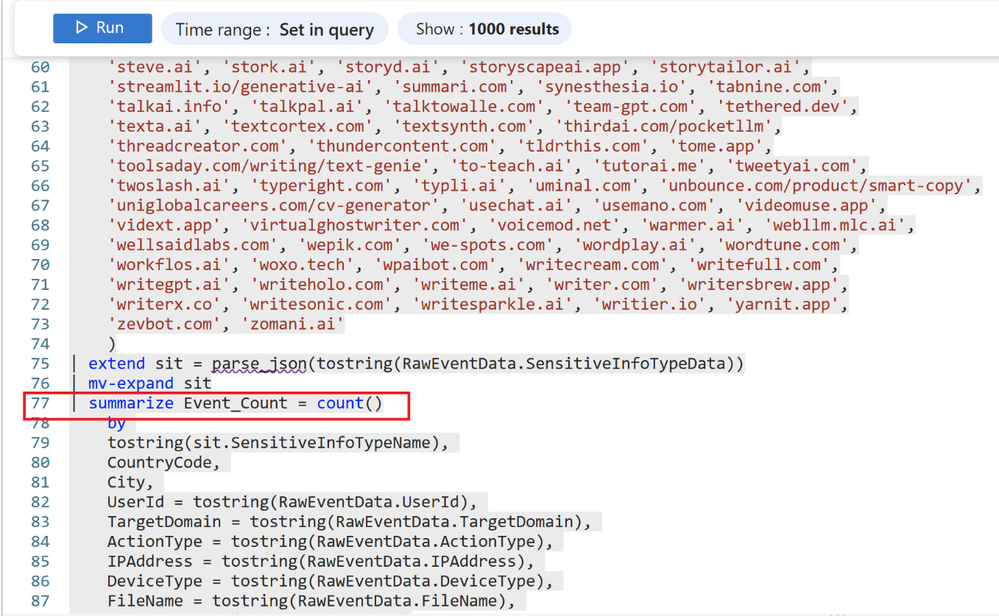Select 'storytailor.ai' string
Screen dimensions: 999x616
point(725,67)
